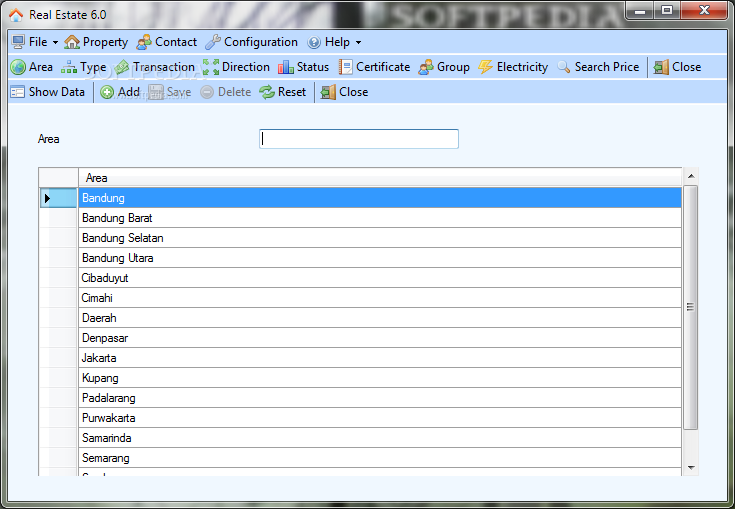Click the Reset button label
The width and height of the screenshot is (735, 509).
[292, 92]
